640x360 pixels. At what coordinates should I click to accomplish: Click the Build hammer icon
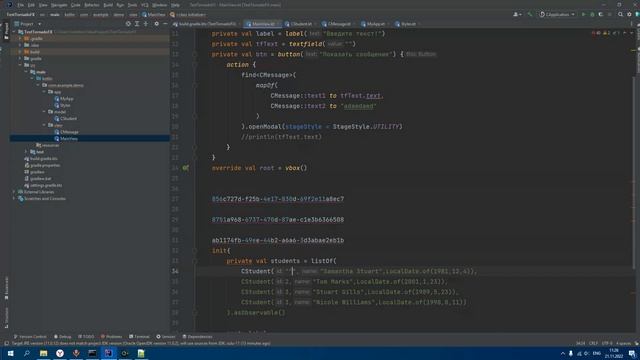point(530,14)
